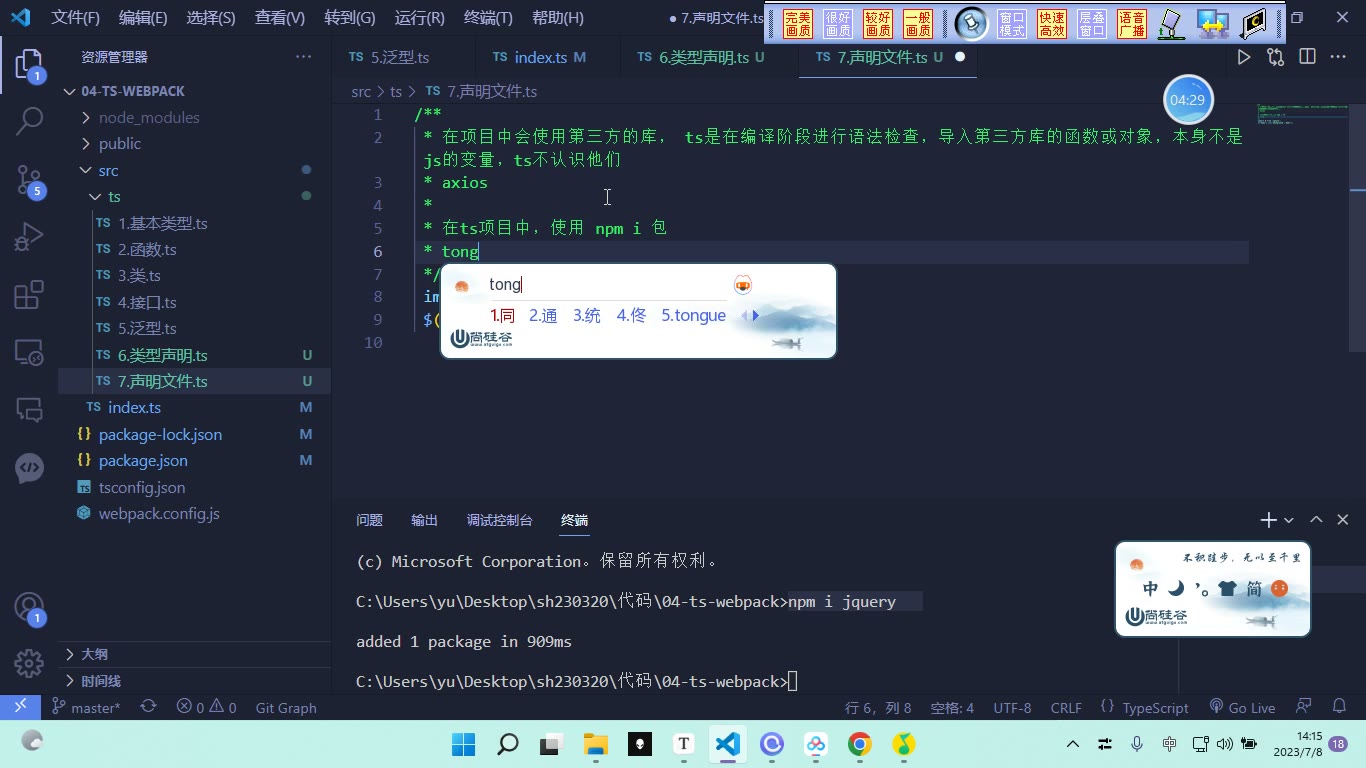
Task: Show next IME candidates page arrow
Action: [756, 316]
